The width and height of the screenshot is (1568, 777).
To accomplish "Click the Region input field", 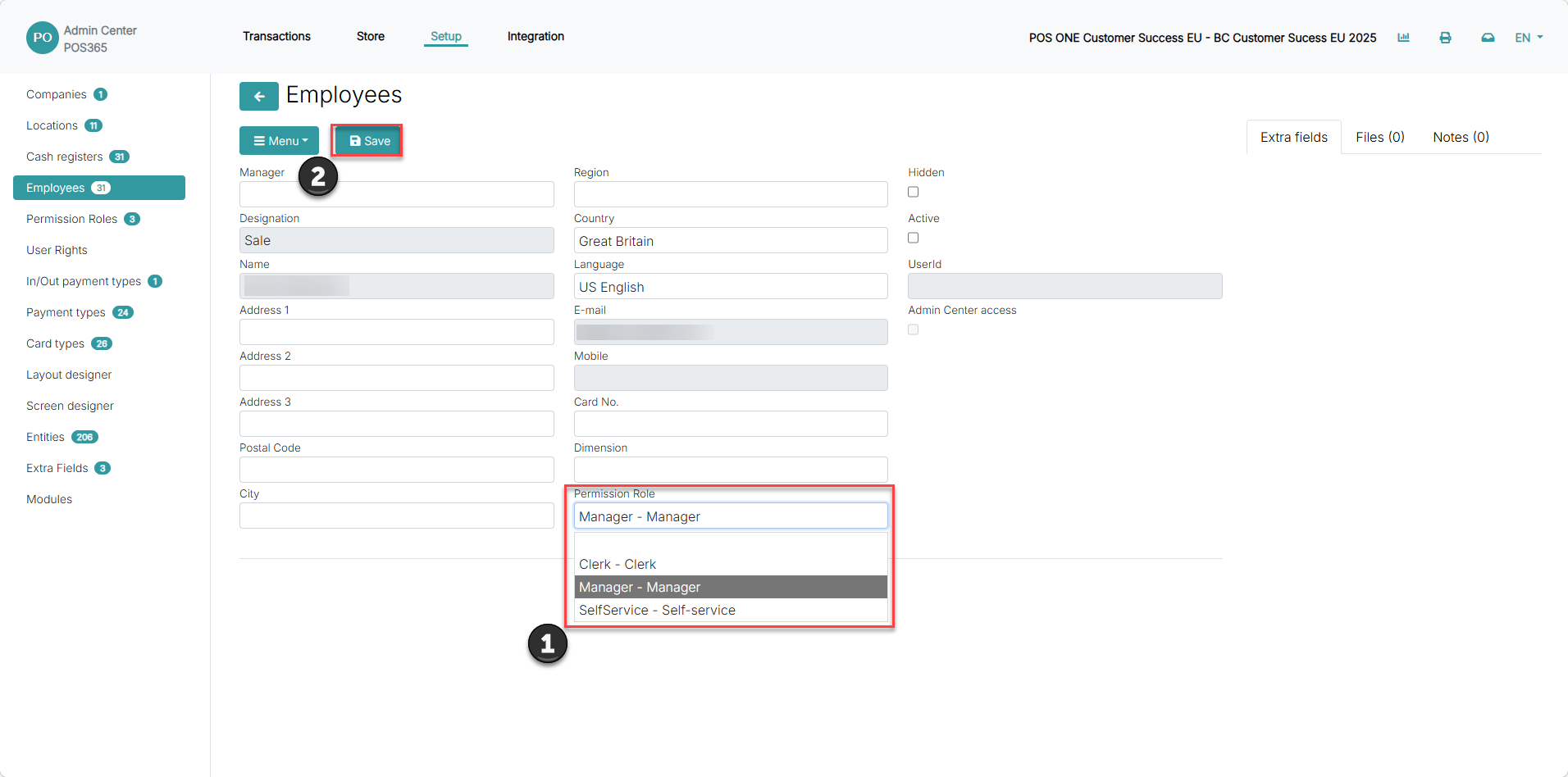I will 731,194.
